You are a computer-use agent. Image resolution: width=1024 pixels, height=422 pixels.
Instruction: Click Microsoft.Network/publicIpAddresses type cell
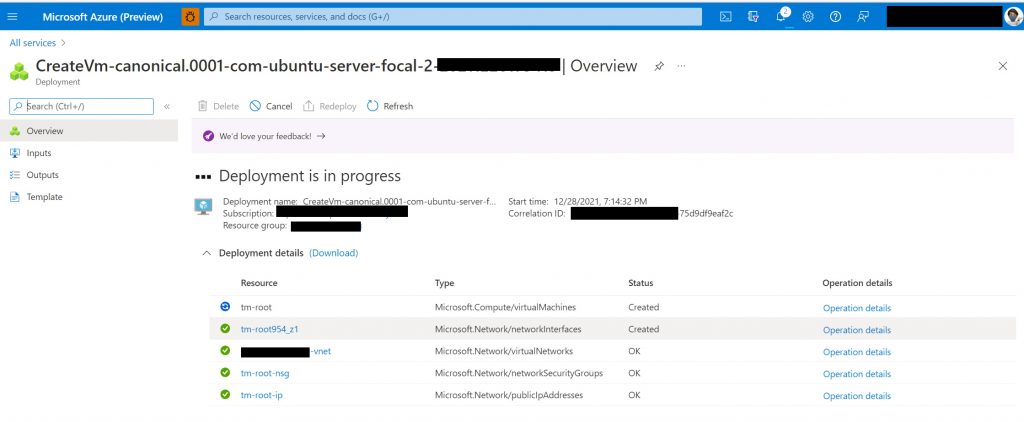click(509, 395)
